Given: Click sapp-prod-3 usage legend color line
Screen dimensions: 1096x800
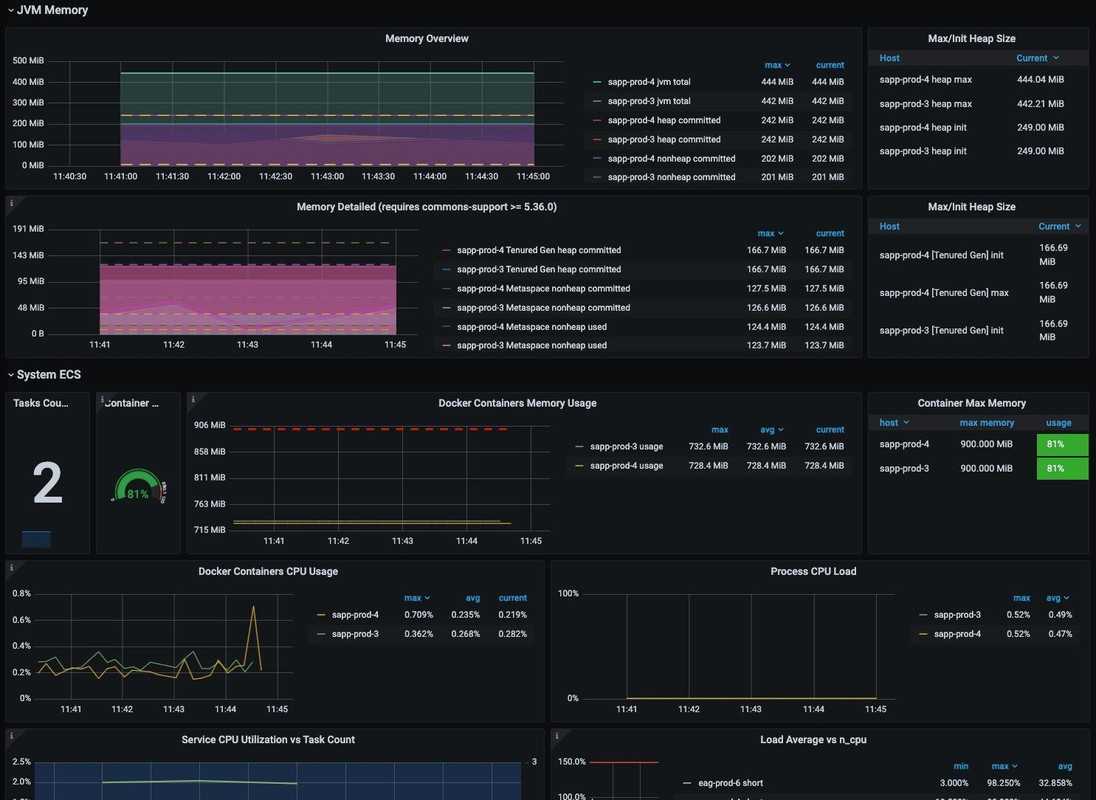Looking at the screenshot, I should point(579,447).
